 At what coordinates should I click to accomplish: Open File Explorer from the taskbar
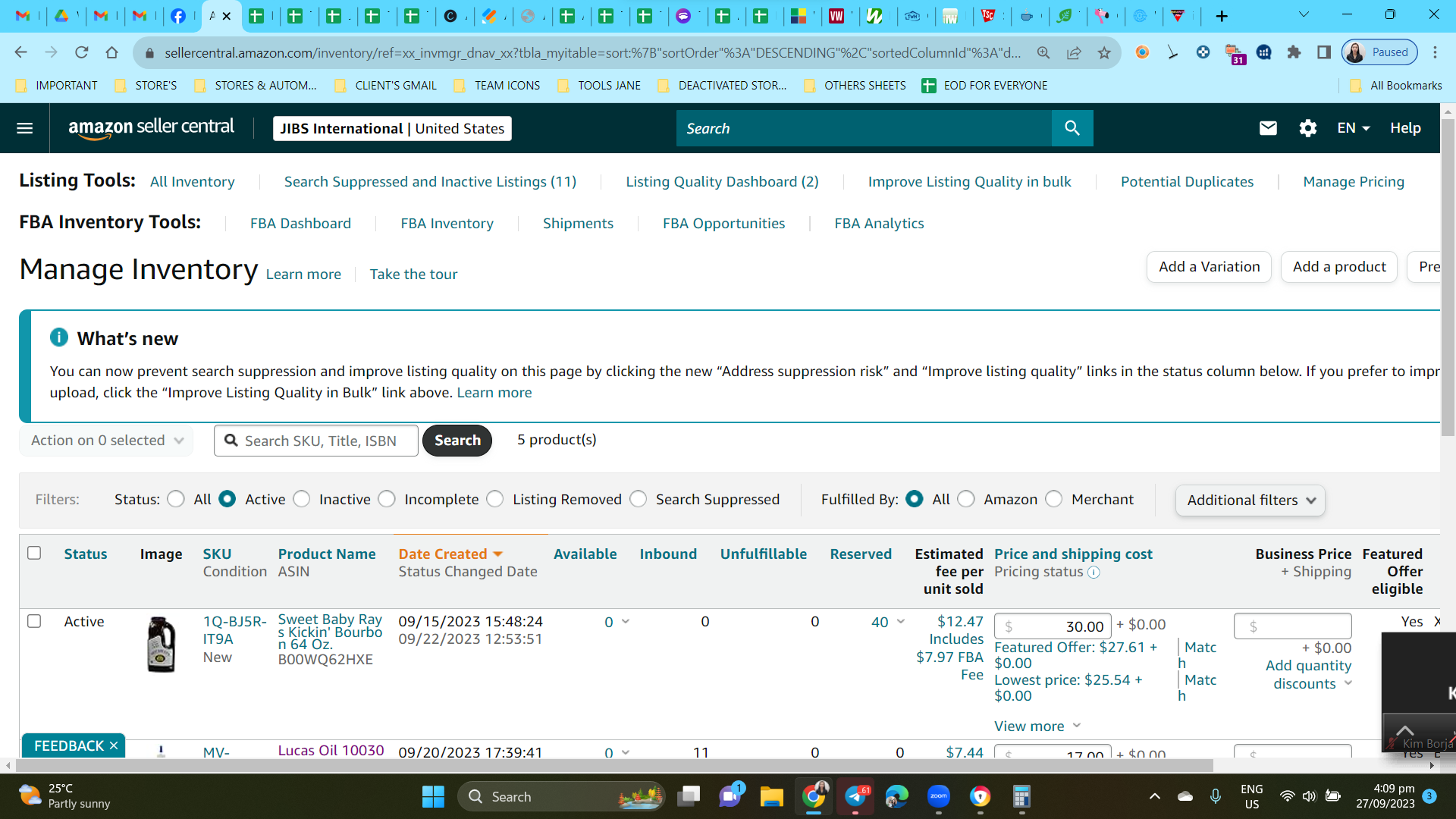771,796
